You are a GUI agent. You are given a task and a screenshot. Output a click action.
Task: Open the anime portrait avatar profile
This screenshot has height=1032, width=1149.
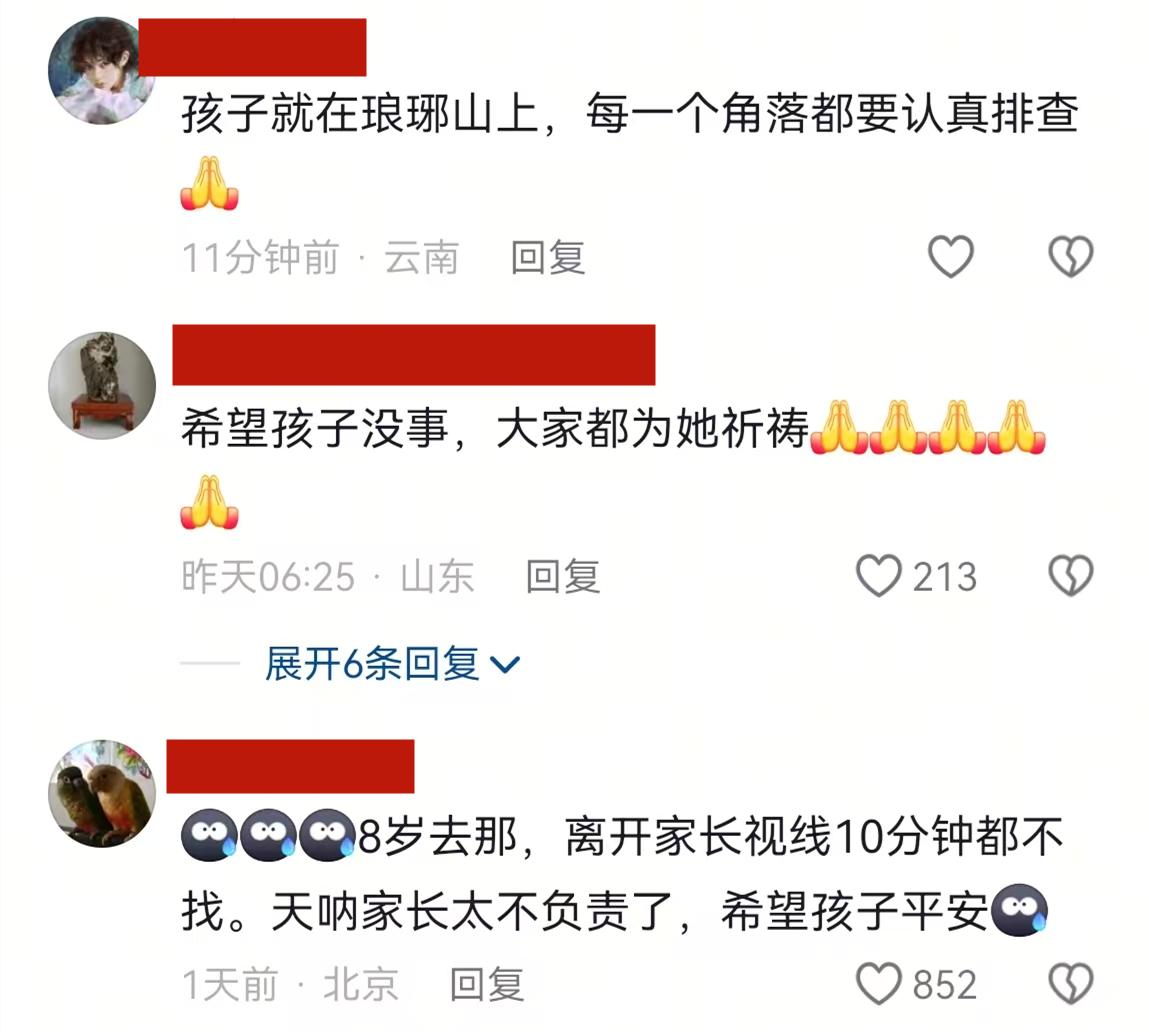102,71
